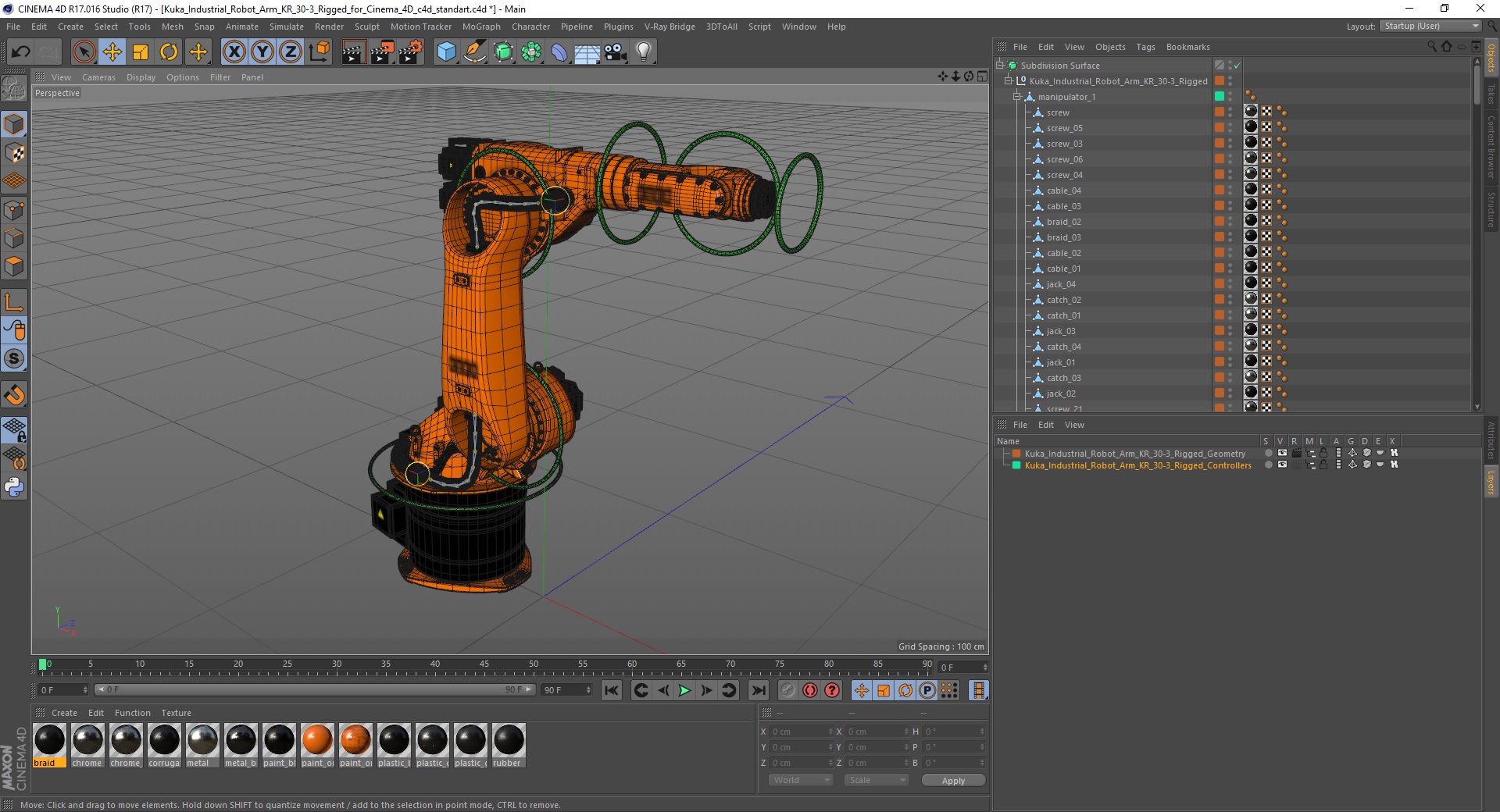
Task: Toggle Z axis lock
Action: click(290, 52)
